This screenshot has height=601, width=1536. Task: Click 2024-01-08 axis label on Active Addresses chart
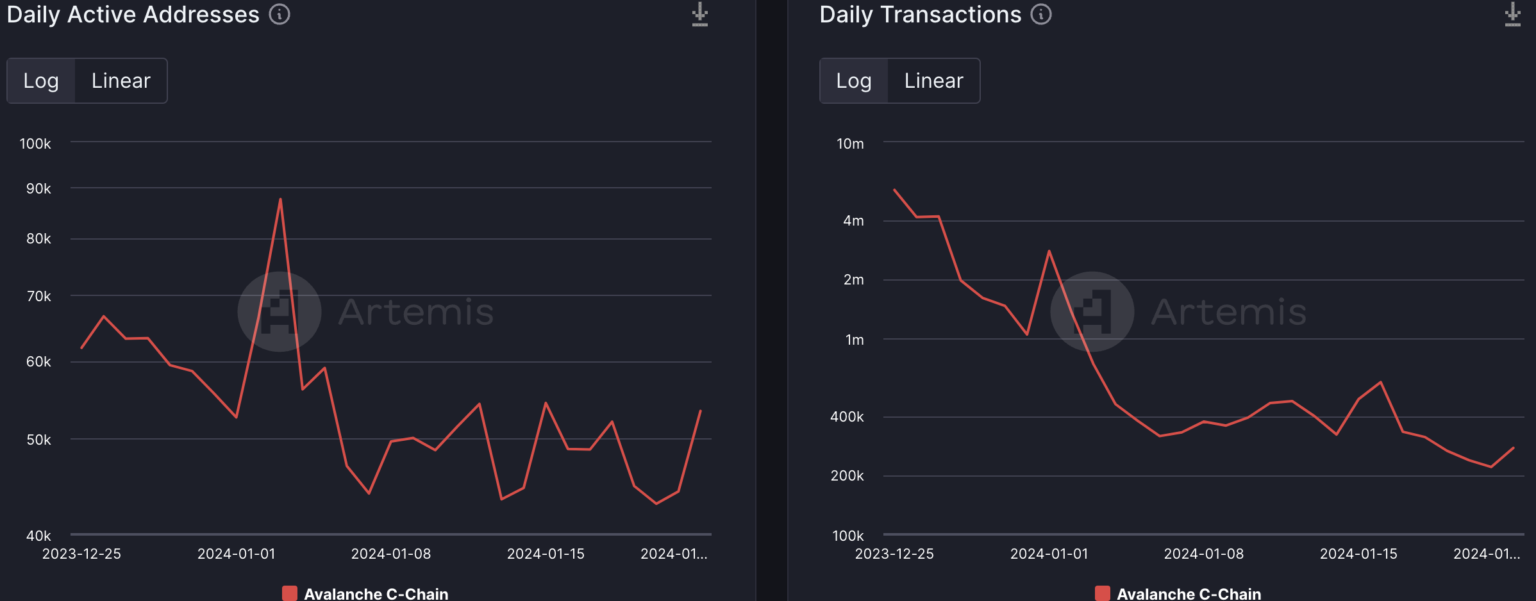[393, 554]
